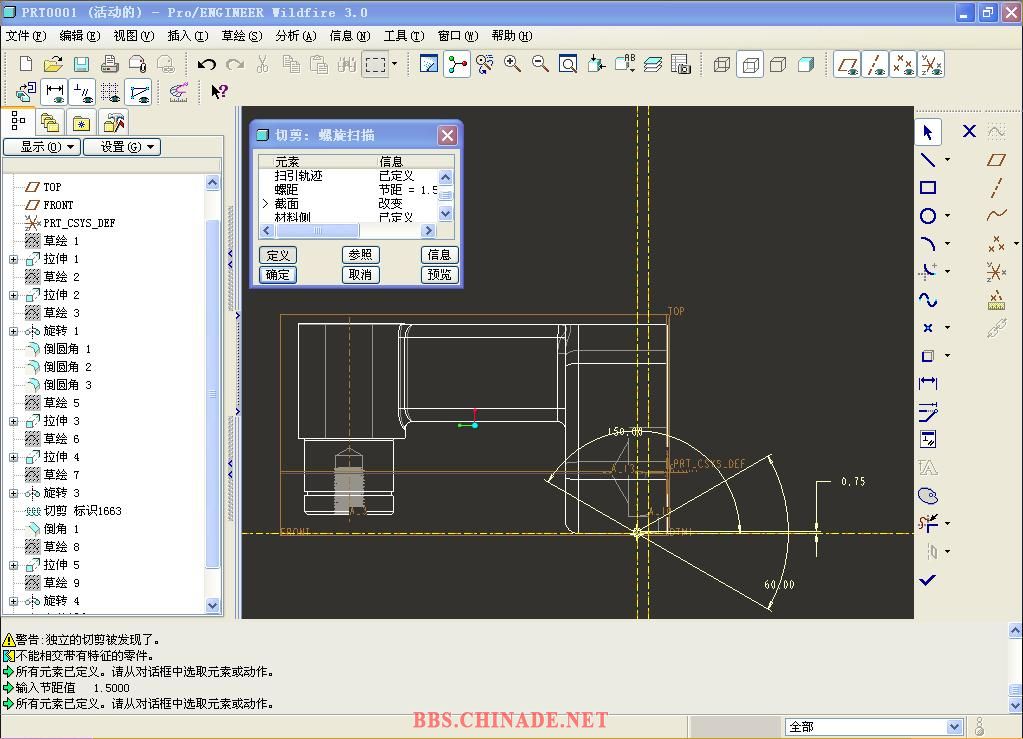Image resolution: width=1023 pixels, height=739 pixels.
Task: Click the model tree vertical scrollbar
Action: tap(212, 394)
